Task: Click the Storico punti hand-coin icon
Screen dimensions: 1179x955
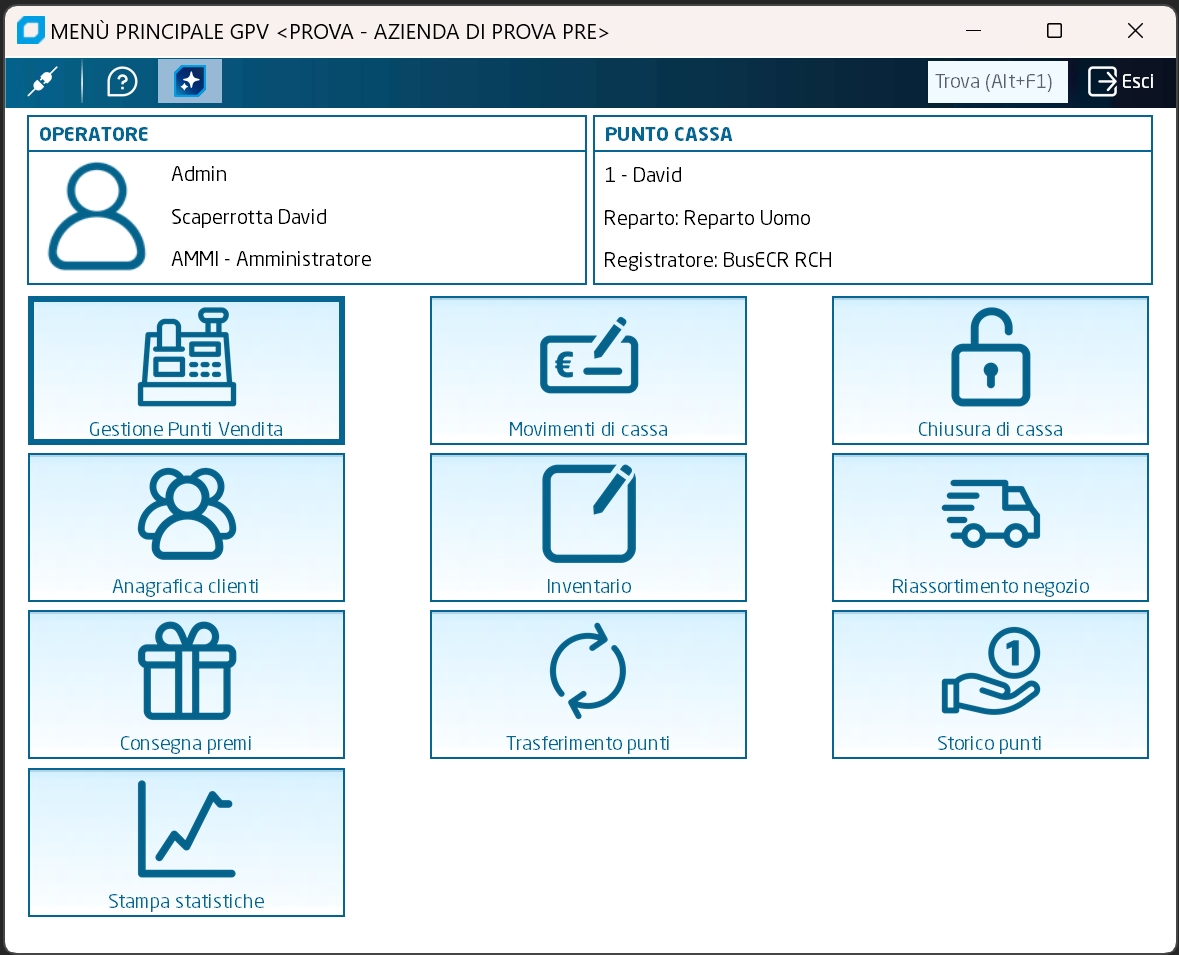Action: 989,672
